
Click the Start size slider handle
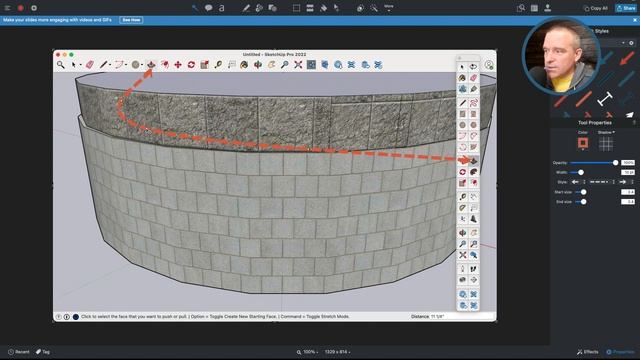coord(584,192)
